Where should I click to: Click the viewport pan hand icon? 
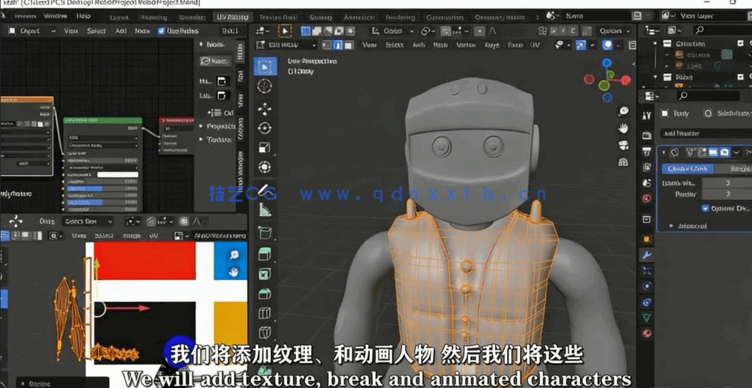coord(623,128)
